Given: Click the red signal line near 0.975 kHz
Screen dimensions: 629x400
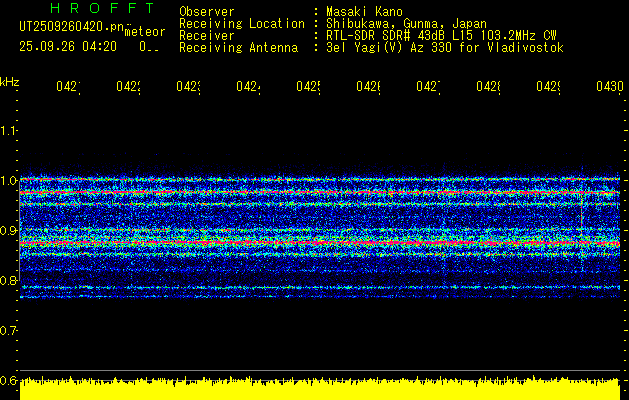Looking at the screenshot, I should [320, 193].
